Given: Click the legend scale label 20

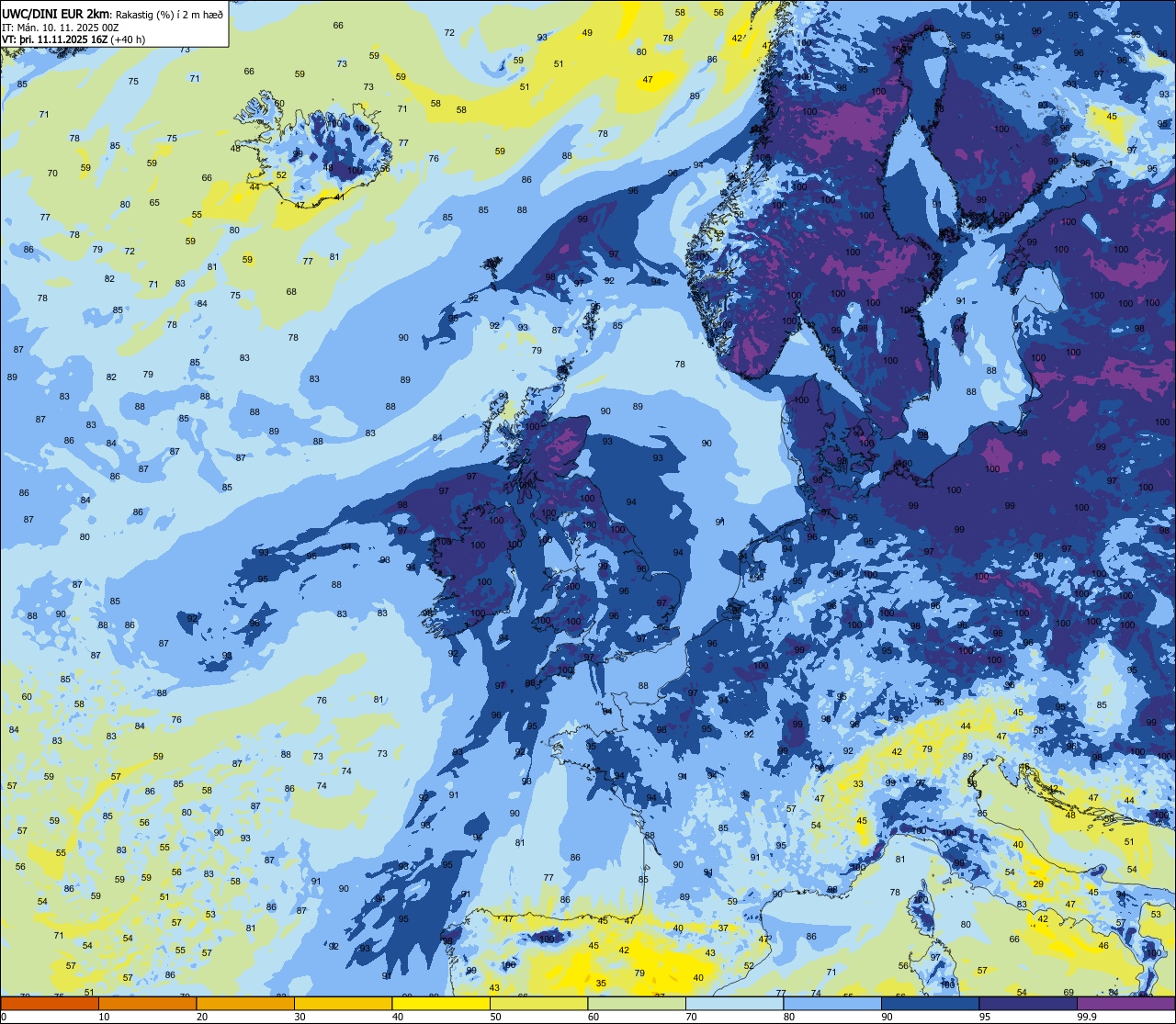Looking at the screenshot, I should point(202,1017).
